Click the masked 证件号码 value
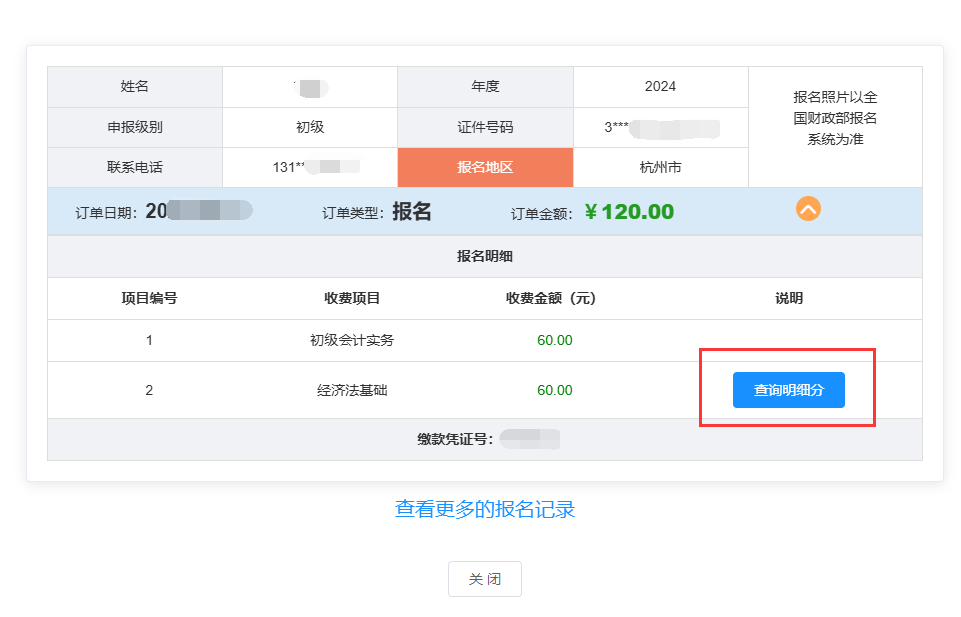The height and width of the screenshot is (617, 961). [x=660, y=127]
